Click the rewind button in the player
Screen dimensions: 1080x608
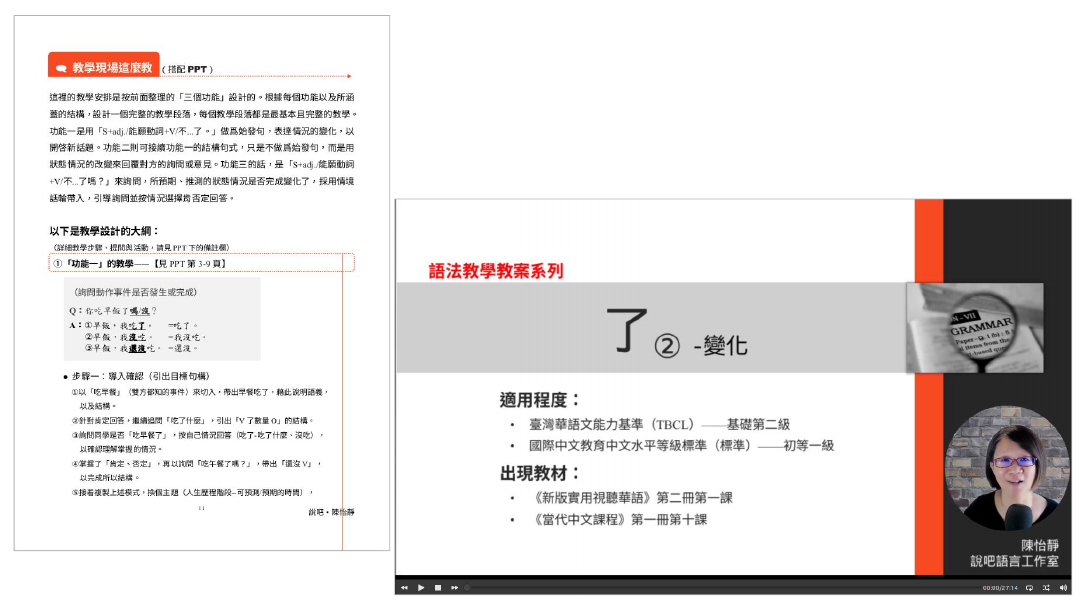pos(405,588)
